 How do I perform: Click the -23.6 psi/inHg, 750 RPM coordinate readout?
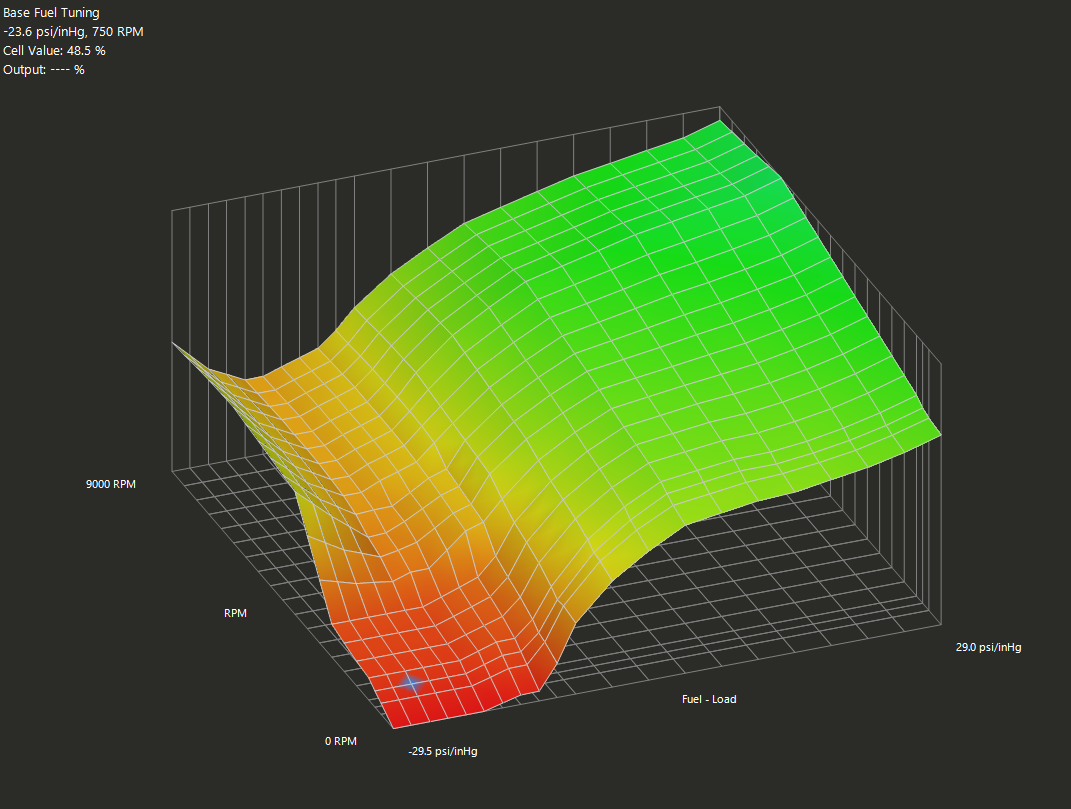coord(73,32)
